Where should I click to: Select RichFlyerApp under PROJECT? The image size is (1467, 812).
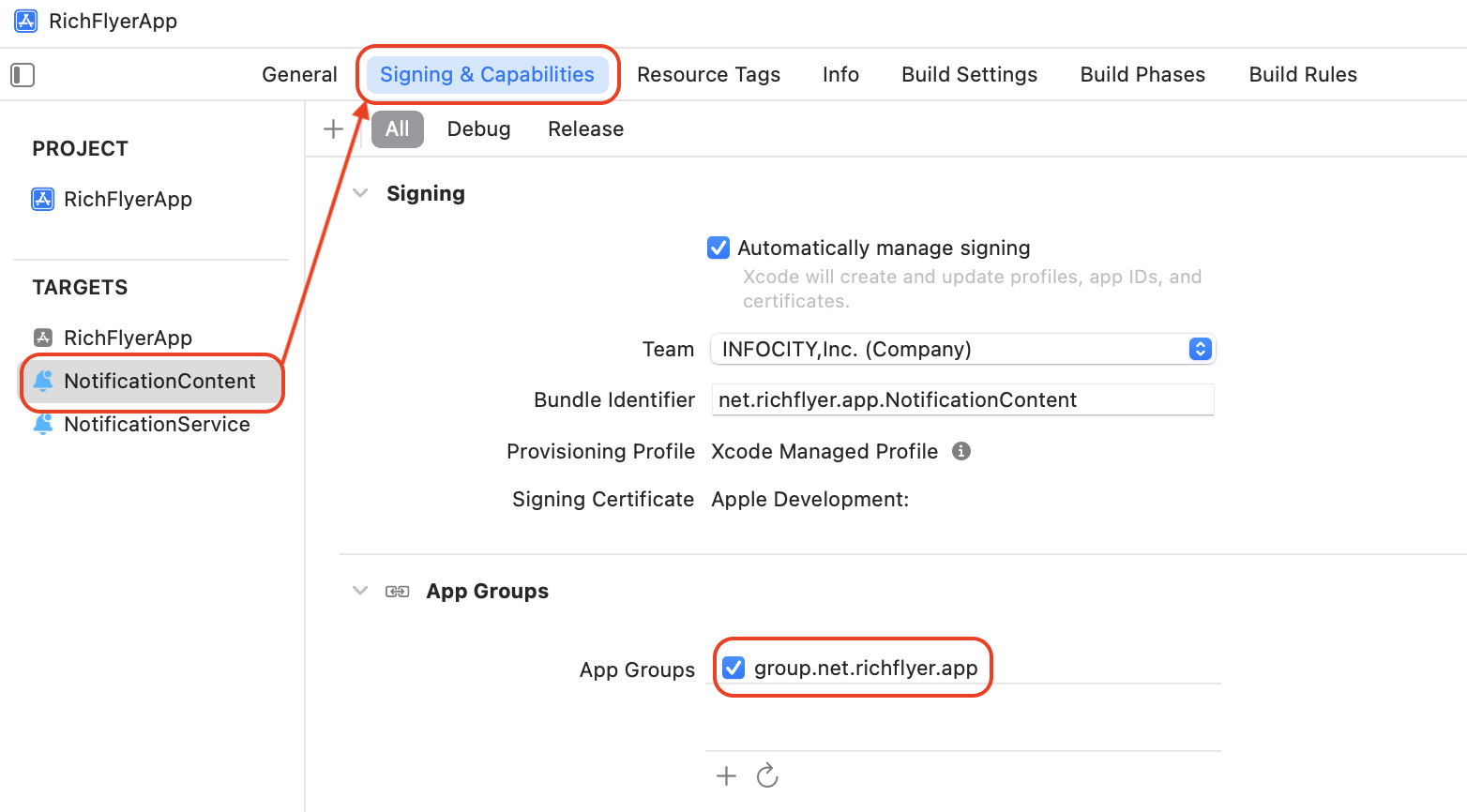tap(128, 199)
